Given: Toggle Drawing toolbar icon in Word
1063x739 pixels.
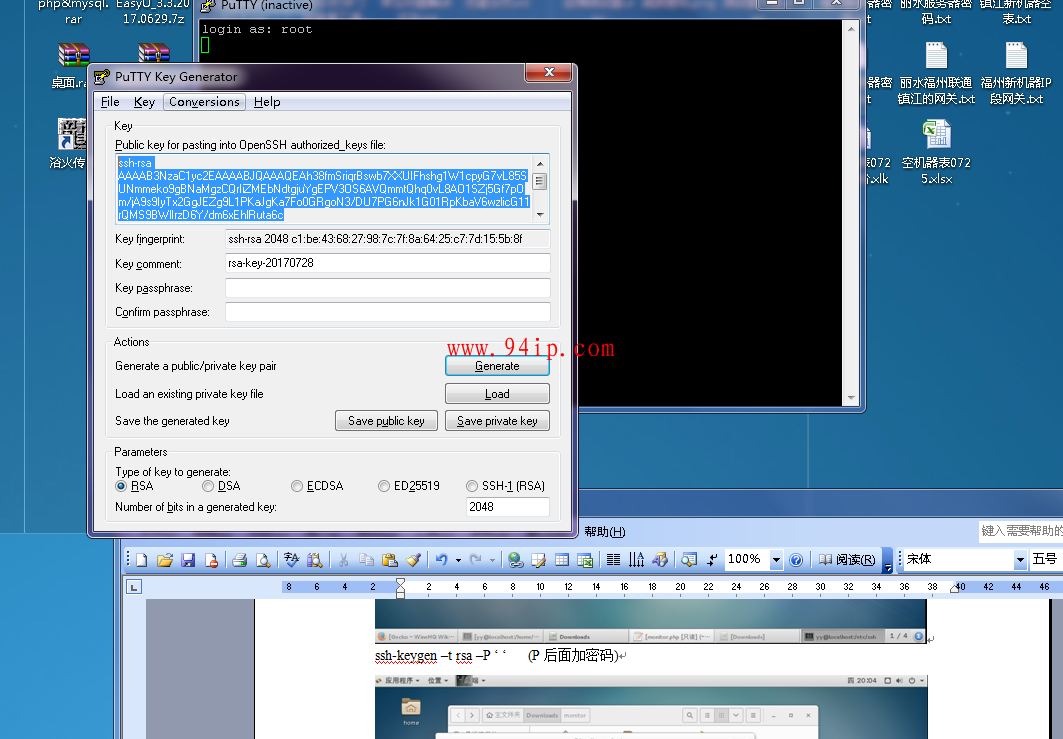Looking at the screenshot, I should point(660,560).
